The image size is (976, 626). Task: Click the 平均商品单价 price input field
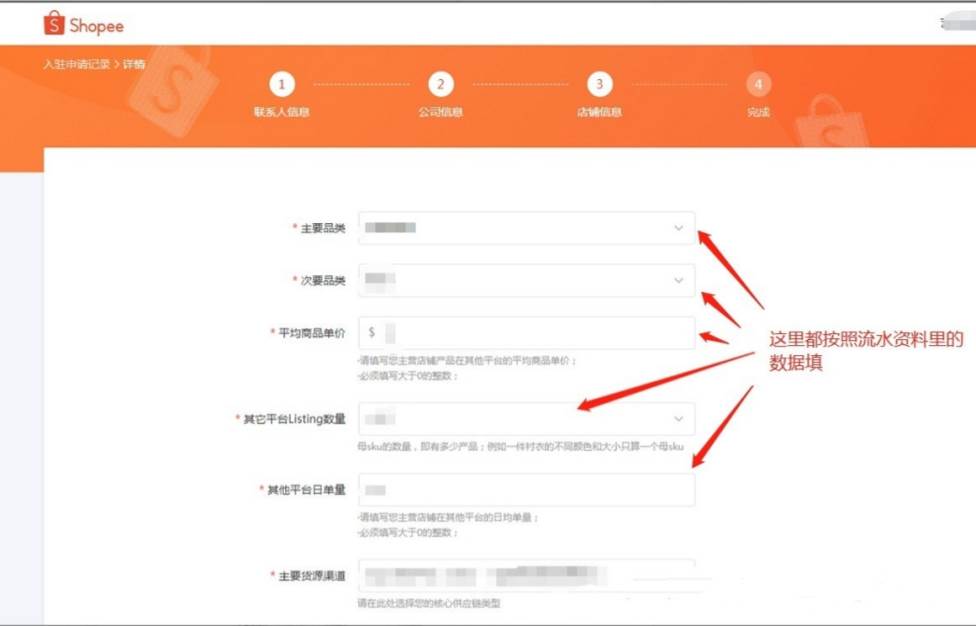(x=527, y=332)
